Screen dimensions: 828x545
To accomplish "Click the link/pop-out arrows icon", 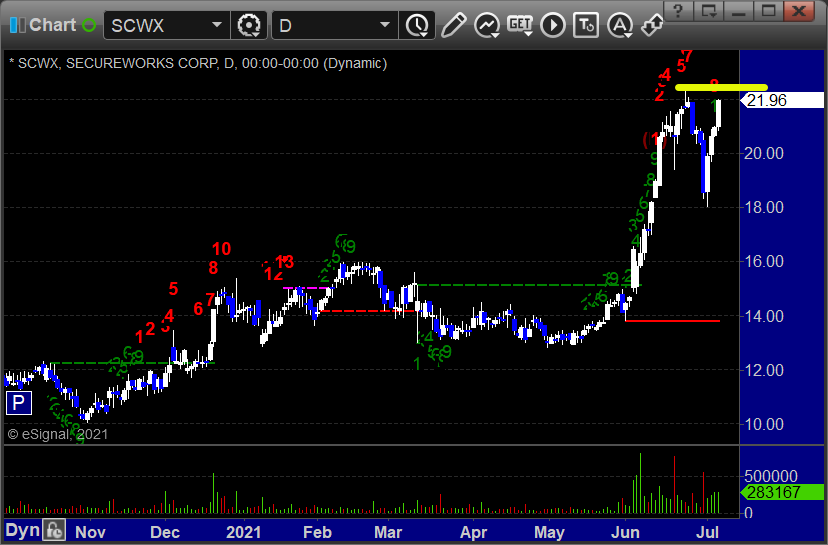I will pyautogui.click(x=652, y=25).
